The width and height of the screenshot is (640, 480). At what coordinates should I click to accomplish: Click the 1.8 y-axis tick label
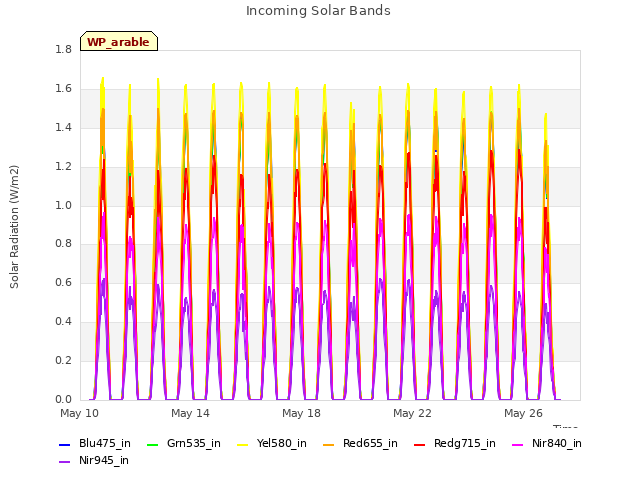pyautogui.click(x=64, y=50)
